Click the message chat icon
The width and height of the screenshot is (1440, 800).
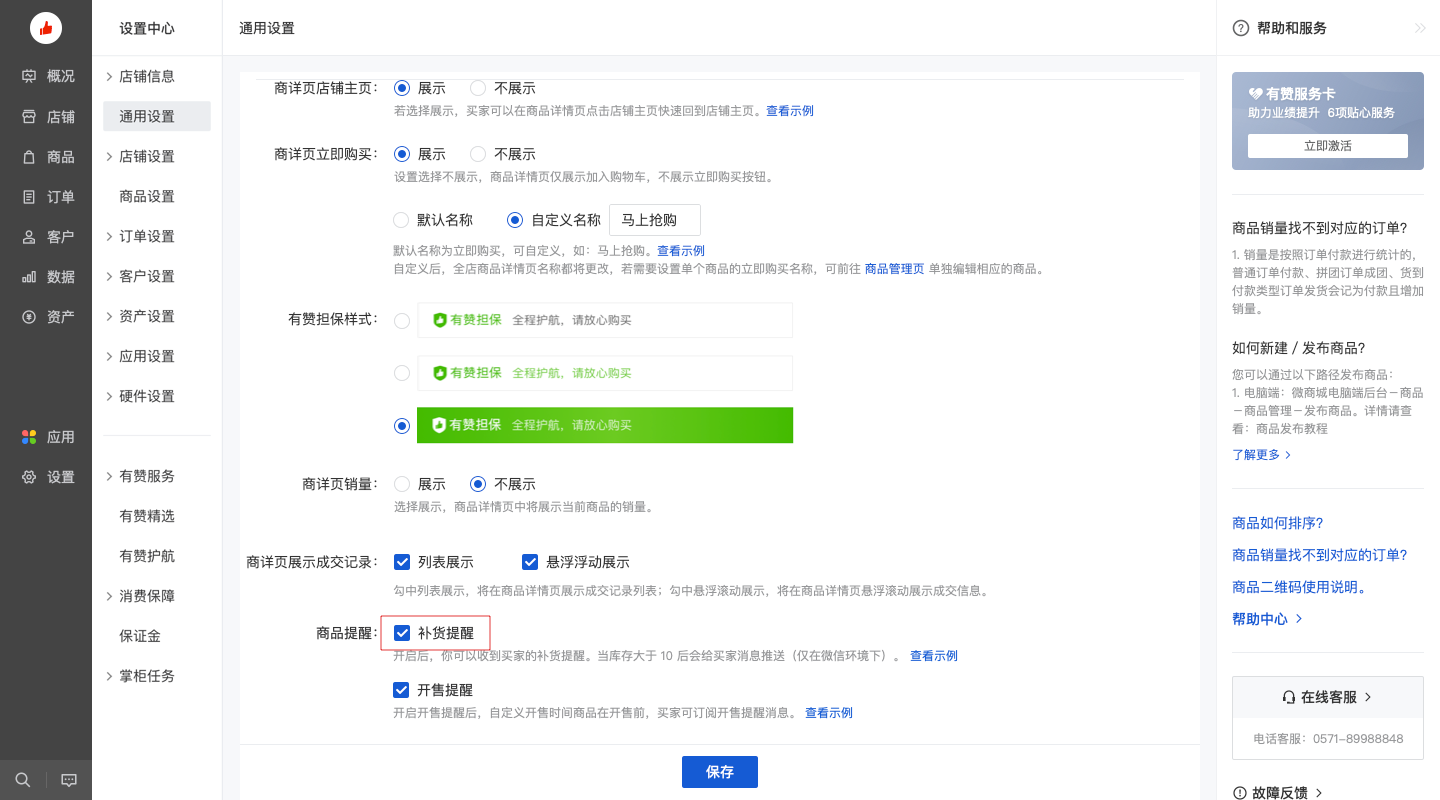(69, 780)
